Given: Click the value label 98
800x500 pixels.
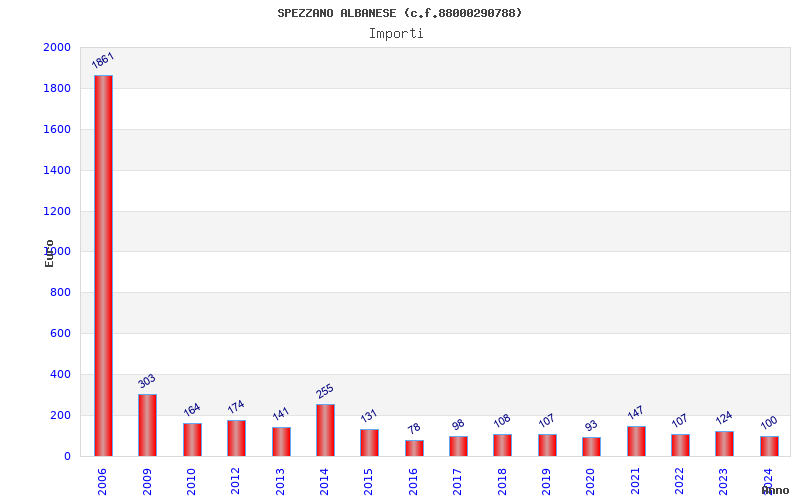Looking at the screenshot, I should click(458, 424).
